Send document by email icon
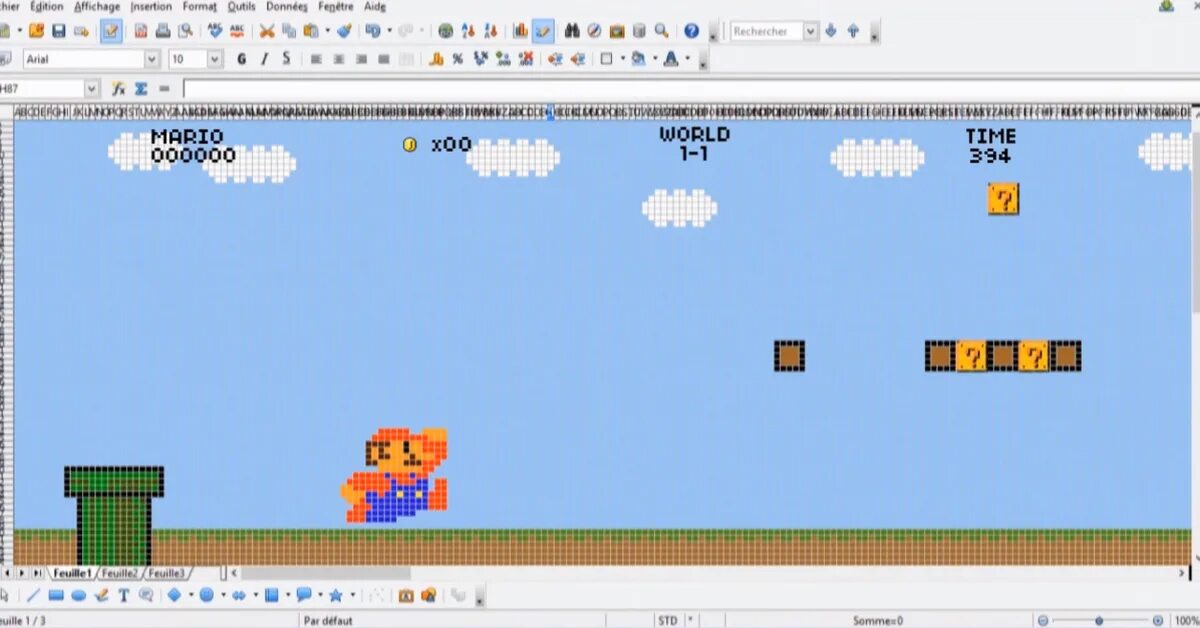Viewport: 1200px width, 628px height. (x=81, y=31)
